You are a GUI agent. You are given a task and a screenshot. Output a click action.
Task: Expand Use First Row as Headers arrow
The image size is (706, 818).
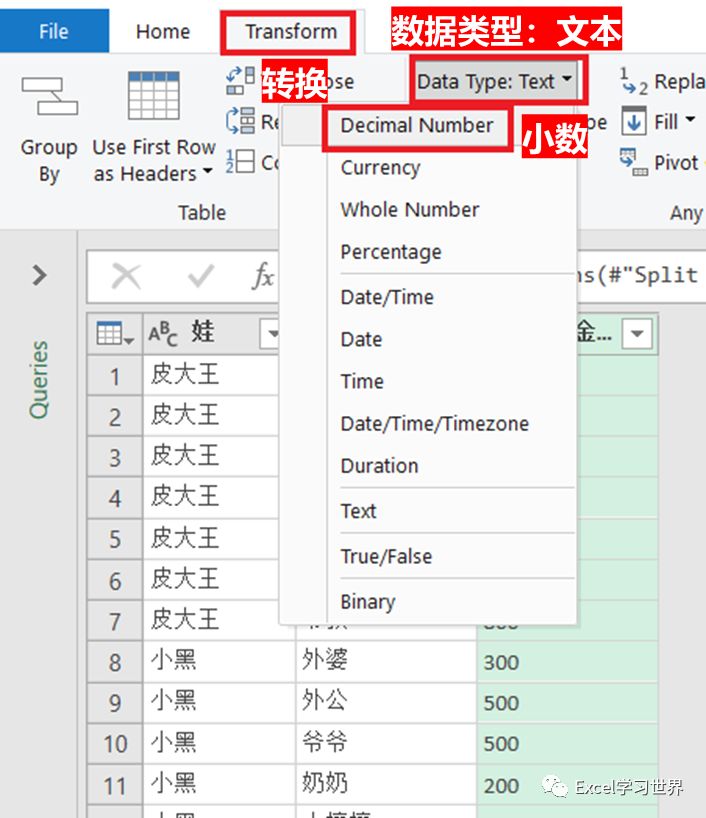point(208,172)
